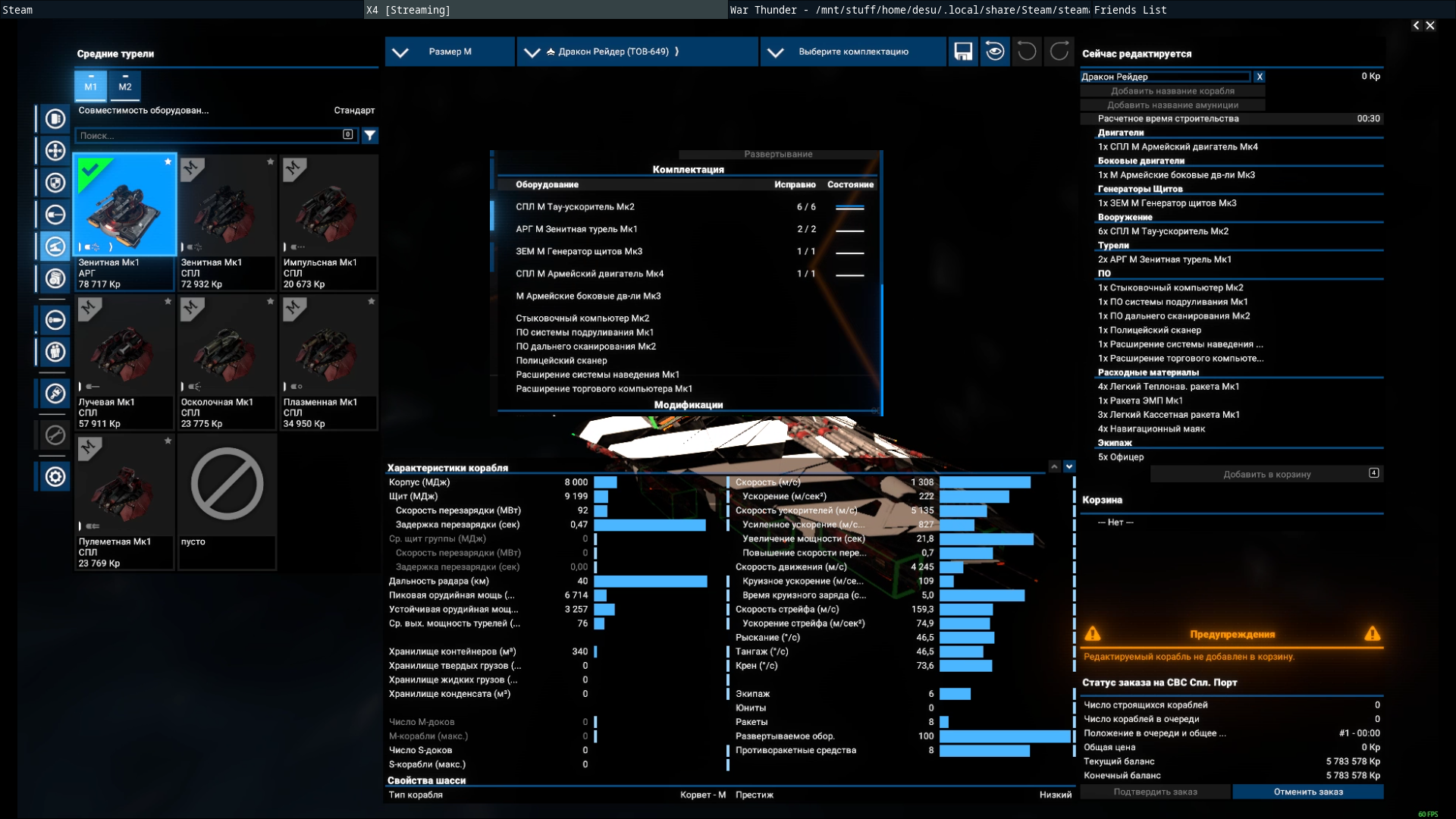Viewport: 1456px width, 819px height.
Task: Open the shield generators category icon
Action: click(55, 183)
